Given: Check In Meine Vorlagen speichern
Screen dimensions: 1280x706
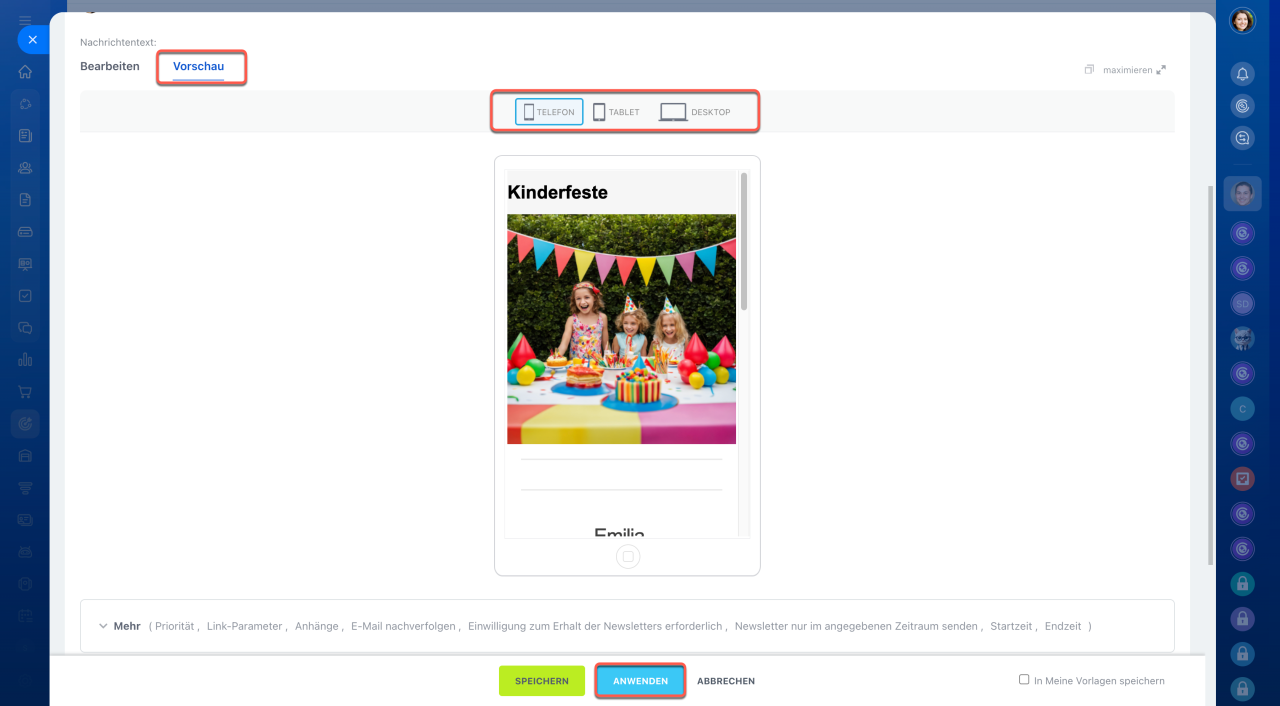Looking at the screenshot, I should (1024, 680).
